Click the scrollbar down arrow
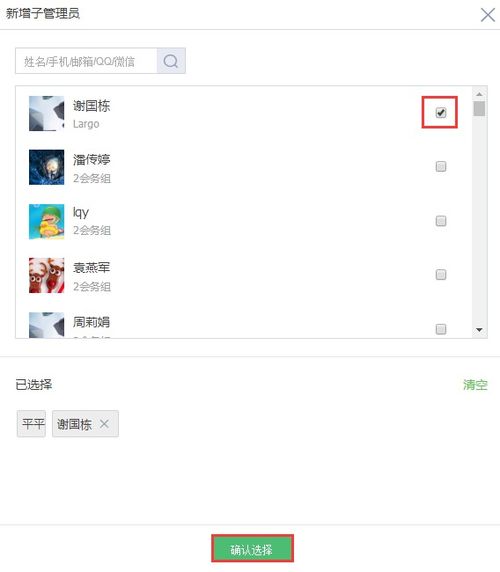Screen dimensions: 500x572 pyautogui.click(x=479, y=330)
